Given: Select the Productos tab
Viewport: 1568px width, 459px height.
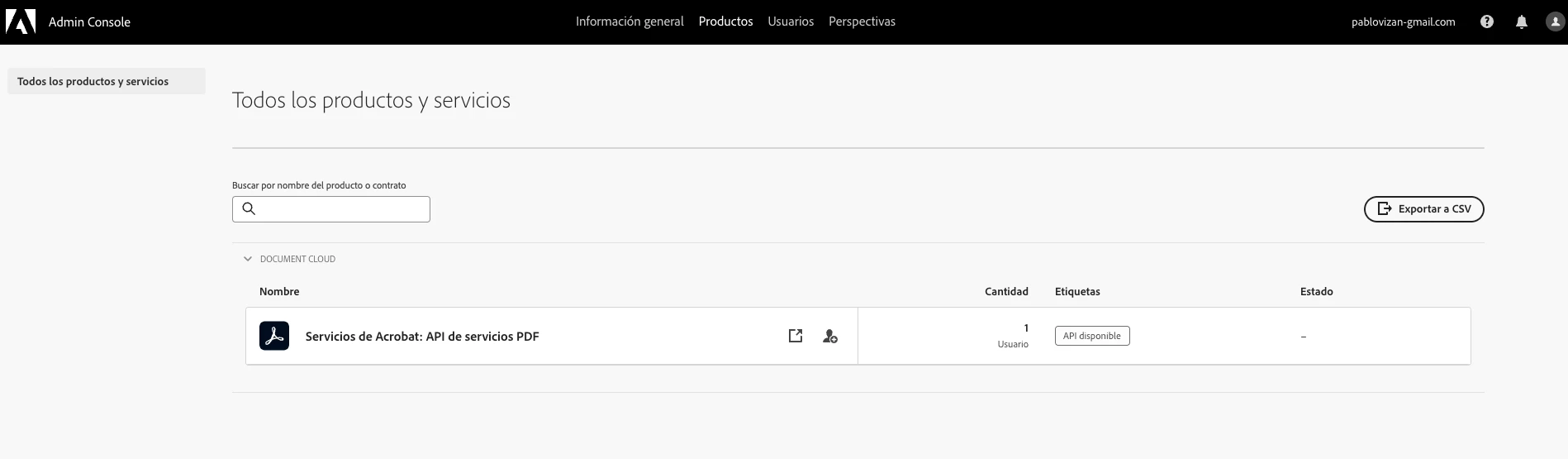Looking at the screenshot, I should pos(725,22).
